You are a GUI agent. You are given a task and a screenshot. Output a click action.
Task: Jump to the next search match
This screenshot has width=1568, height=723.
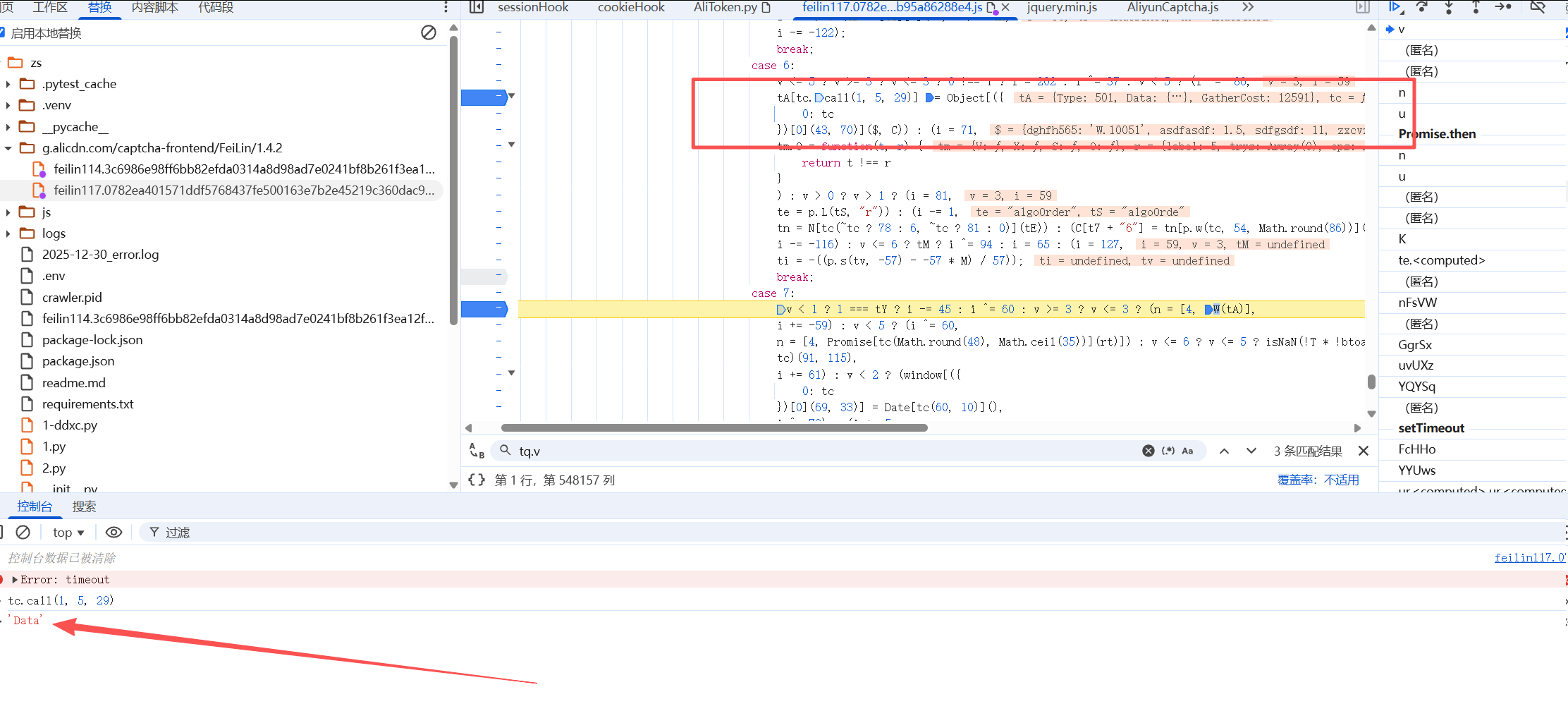point(1251,451)
